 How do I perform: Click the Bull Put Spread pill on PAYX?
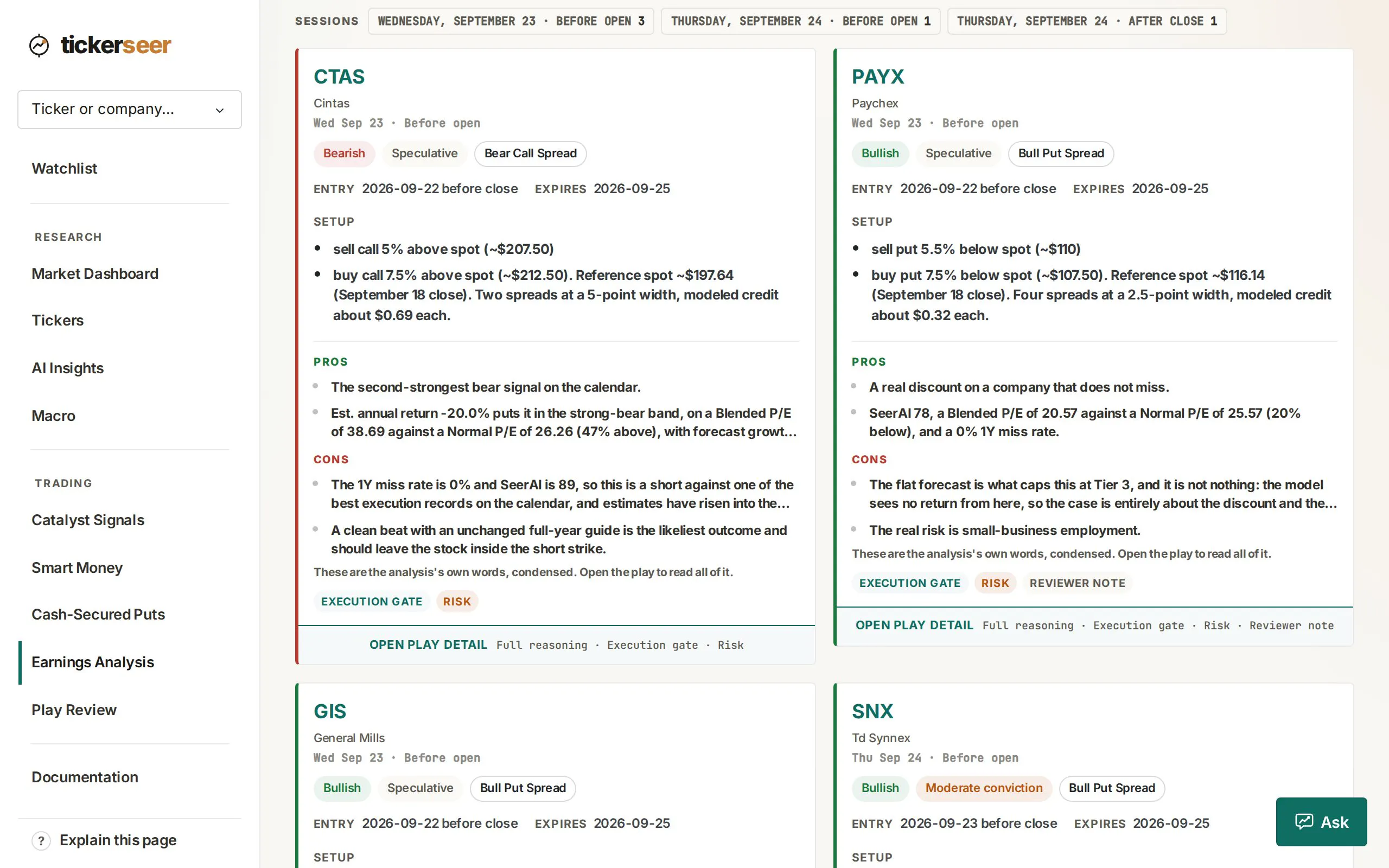pos(1061,154)
